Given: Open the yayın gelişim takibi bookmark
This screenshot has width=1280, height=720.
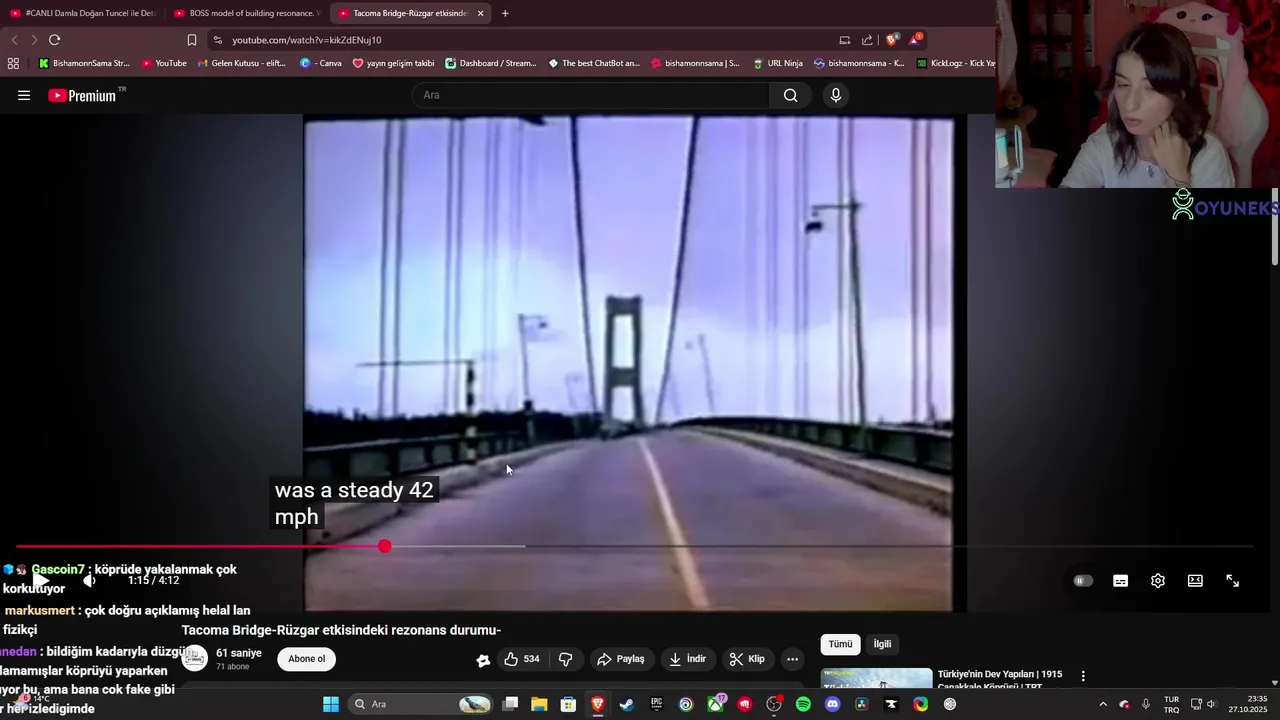Looking at the screenshot, I should click(394, 63).
